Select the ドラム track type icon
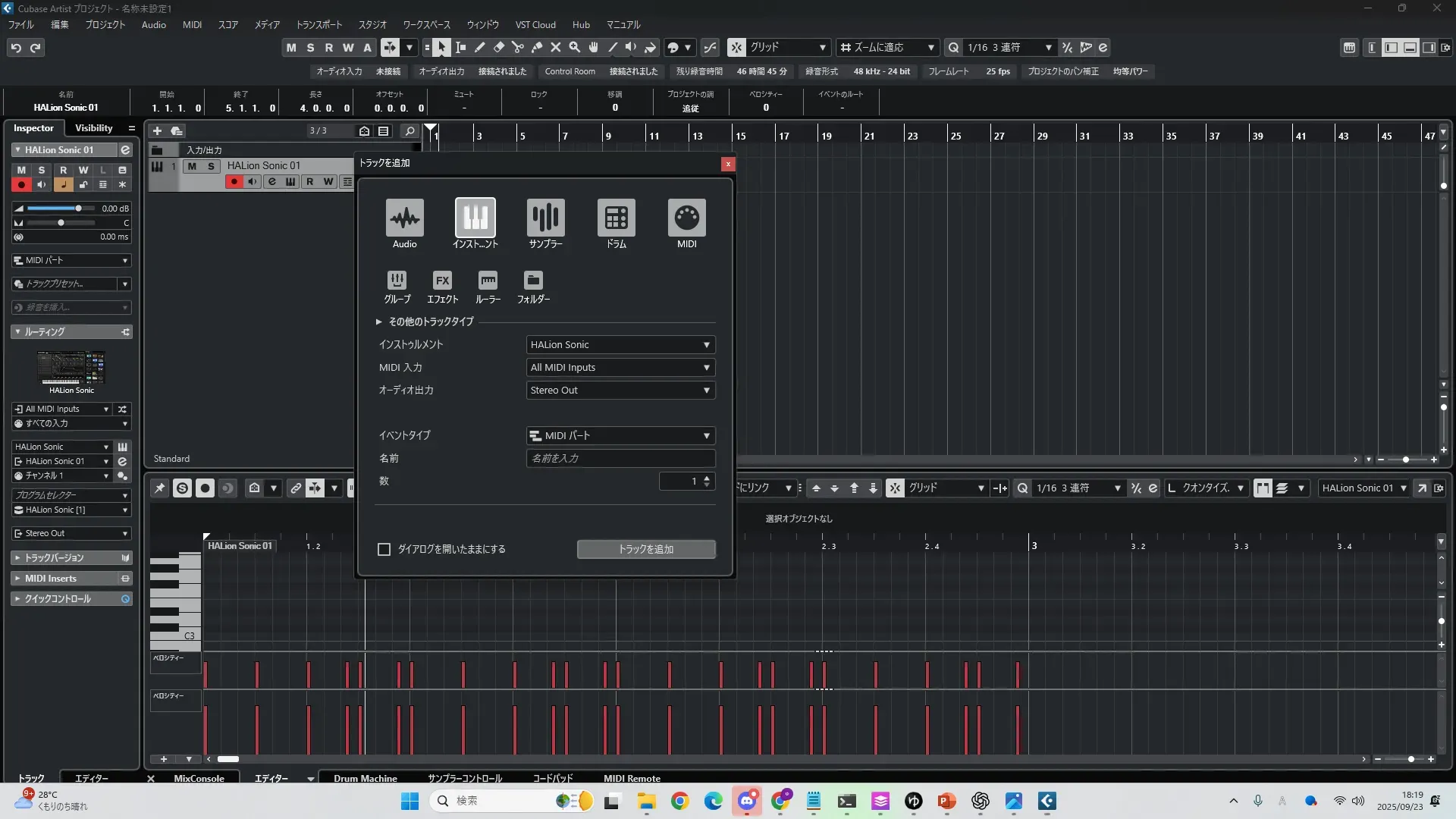The width and height of the screenshot is (1456, 819). 616,218
